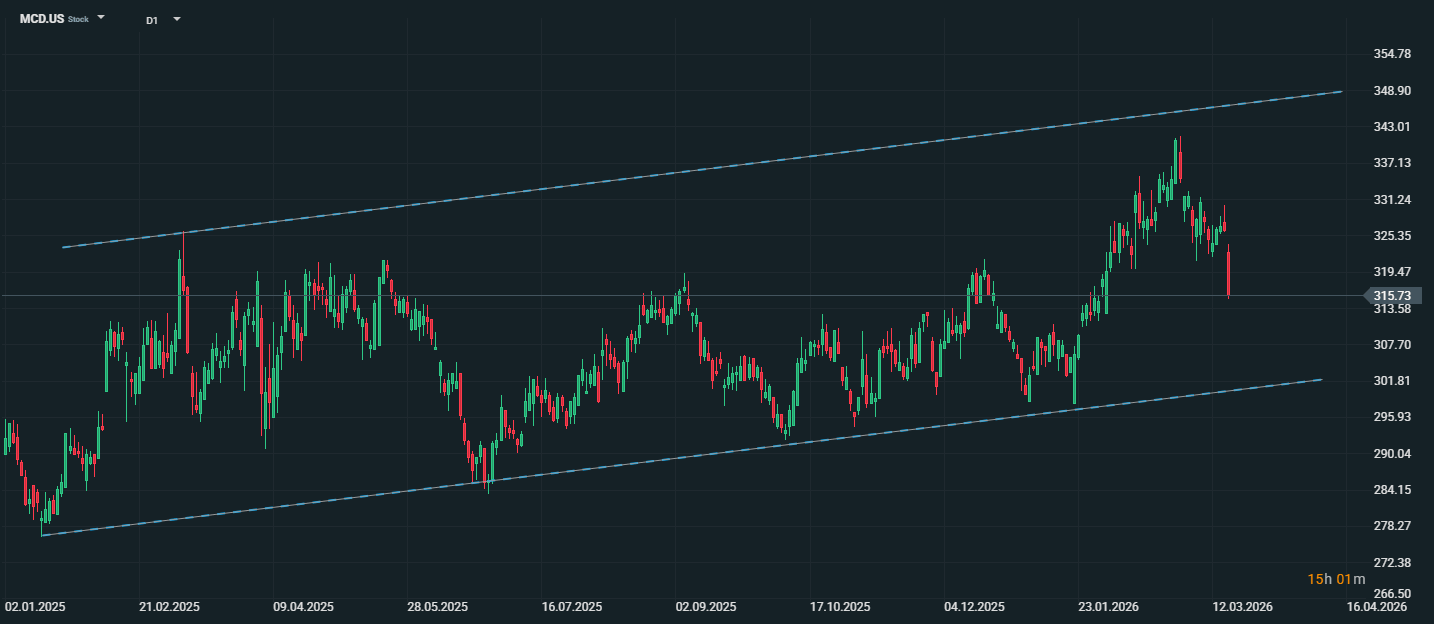Expand the D1 timeframe dropdown arrow
The image size is (1434, 624).
pyautogui.click(x=177, y=19)
